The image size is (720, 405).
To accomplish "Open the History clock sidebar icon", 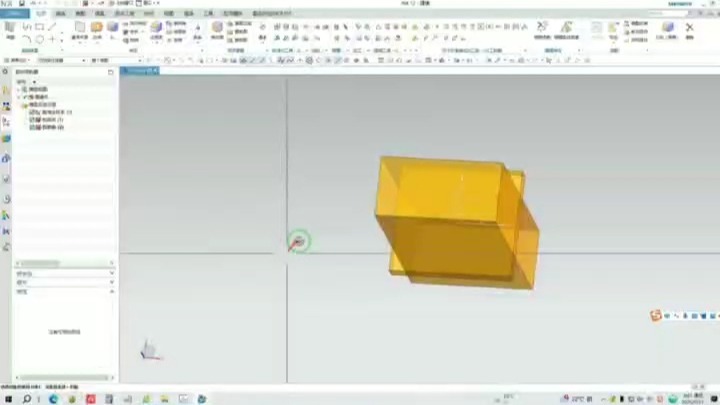I will coord(6,199).
